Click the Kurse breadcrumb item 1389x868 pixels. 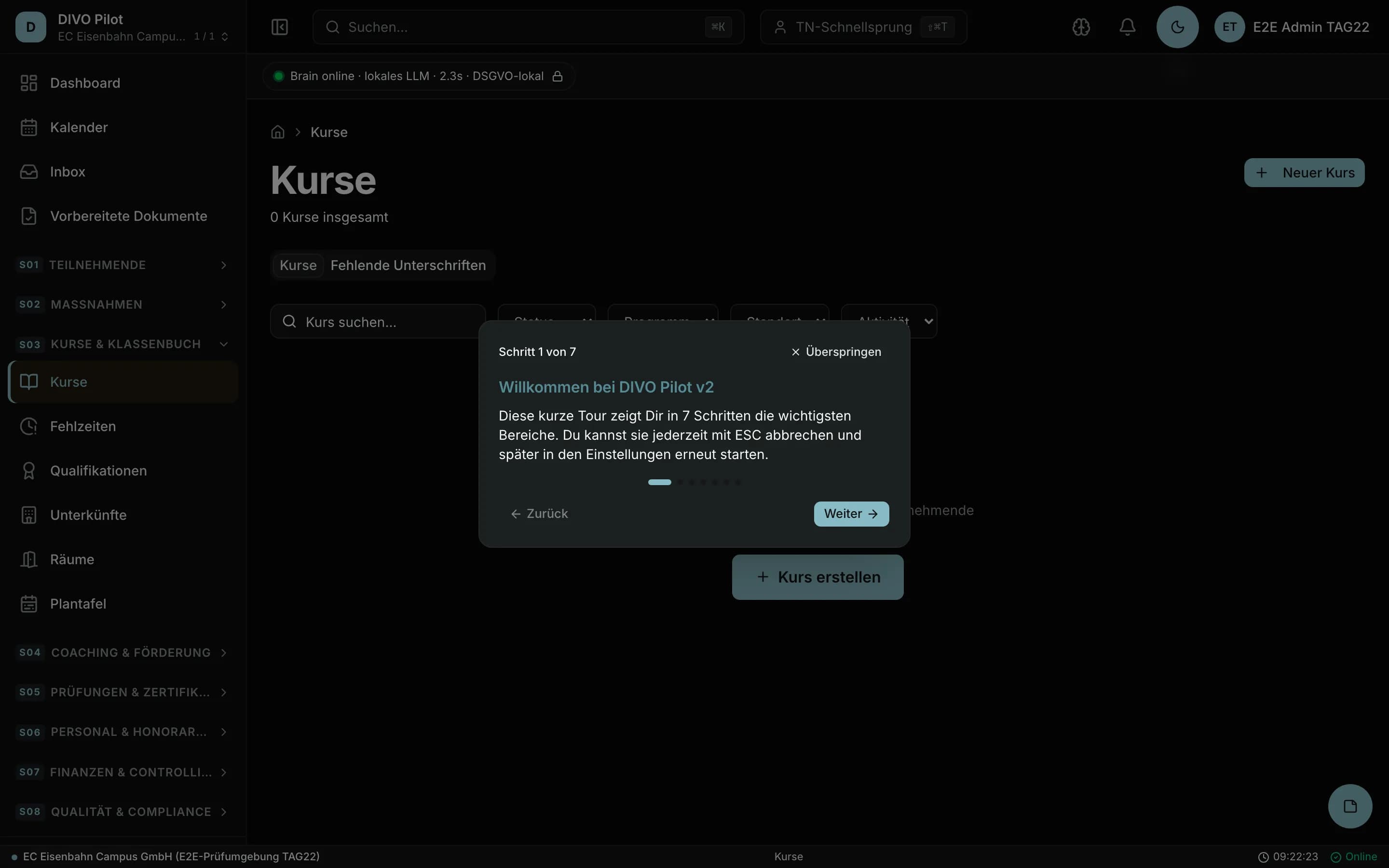(329, 132)
